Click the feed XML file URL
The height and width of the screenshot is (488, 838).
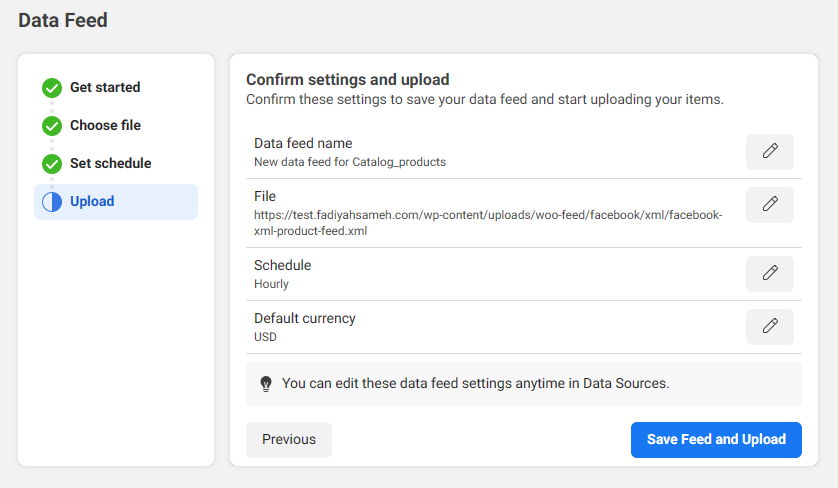click(x=487, y=223)
